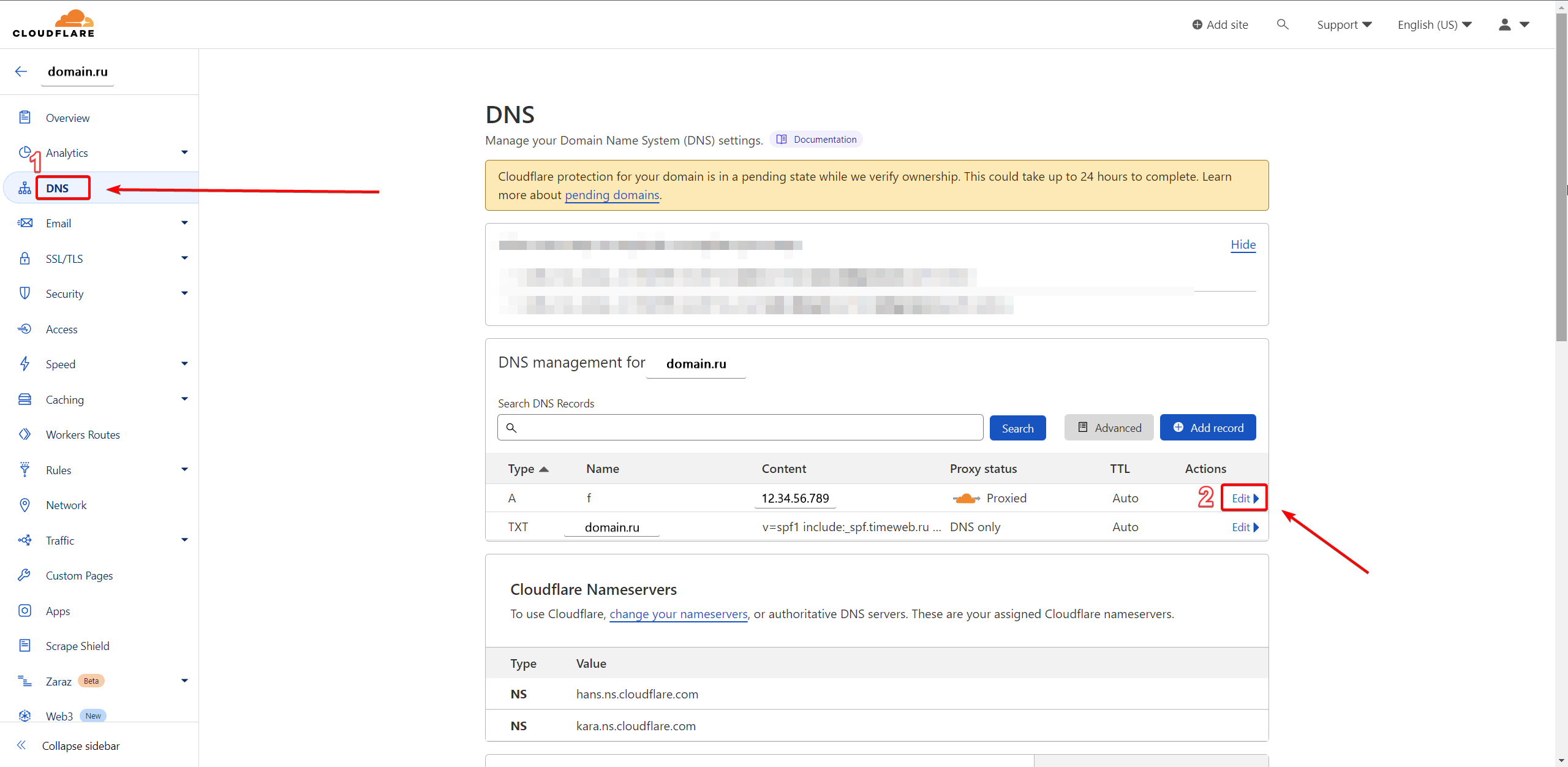1568x767 pixels.
Task: Click the magnifier search icon in header
Action: coord(1282,25)
